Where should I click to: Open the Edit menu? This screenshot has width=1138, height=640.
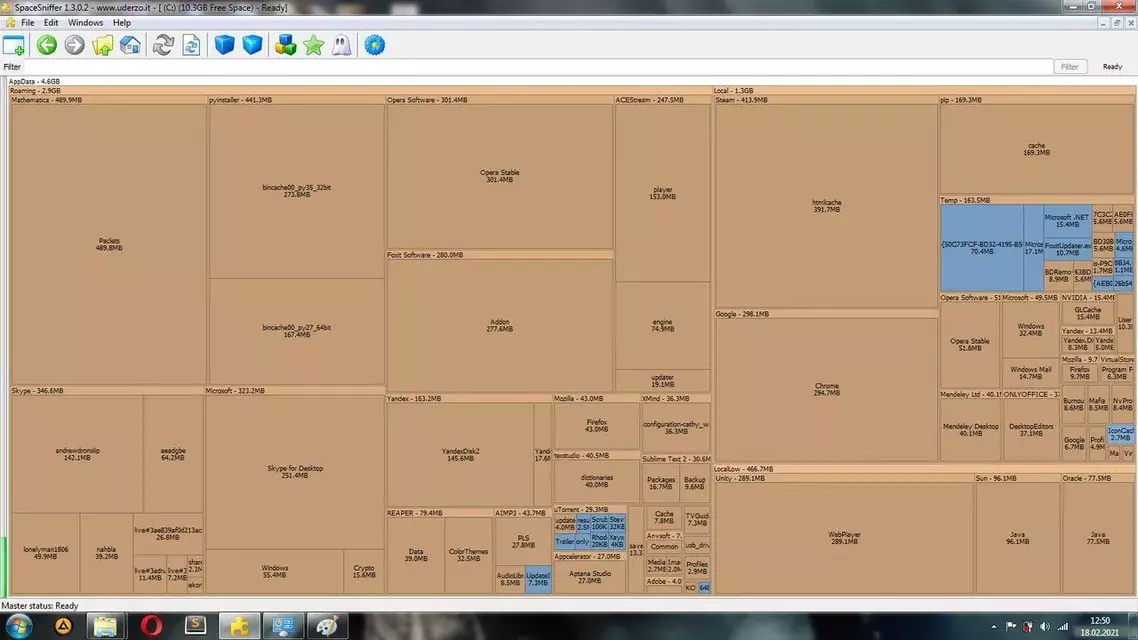[51, 22]
